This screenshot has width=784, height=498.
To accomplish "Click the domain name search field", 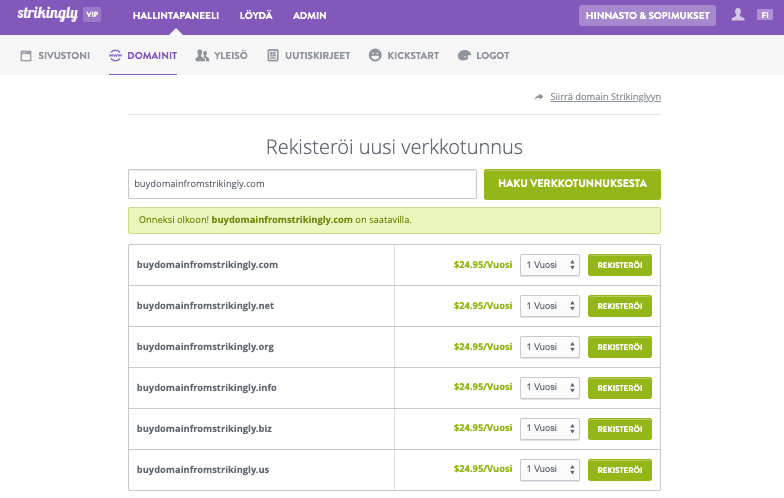I will pos(302,184).
